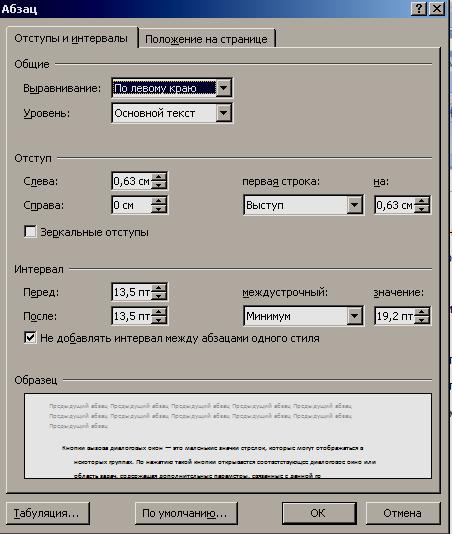Decrease the После spacing value
Viewport: 452px width, 534px height.
tap(159, 320)
